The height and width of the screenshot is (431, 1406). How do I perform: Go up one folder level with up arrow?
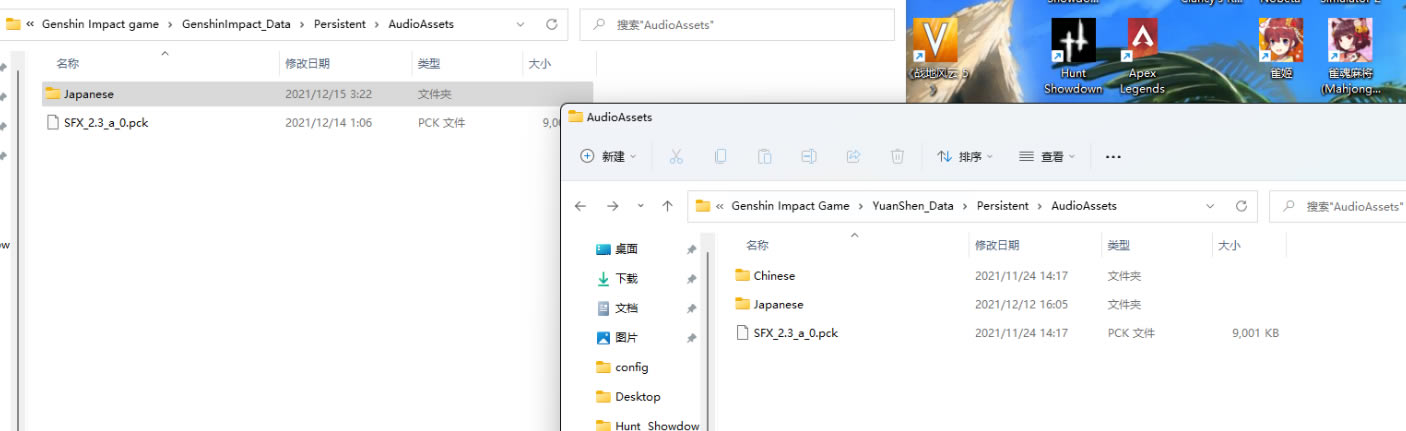pyautogui.click(x=667, y=206)
